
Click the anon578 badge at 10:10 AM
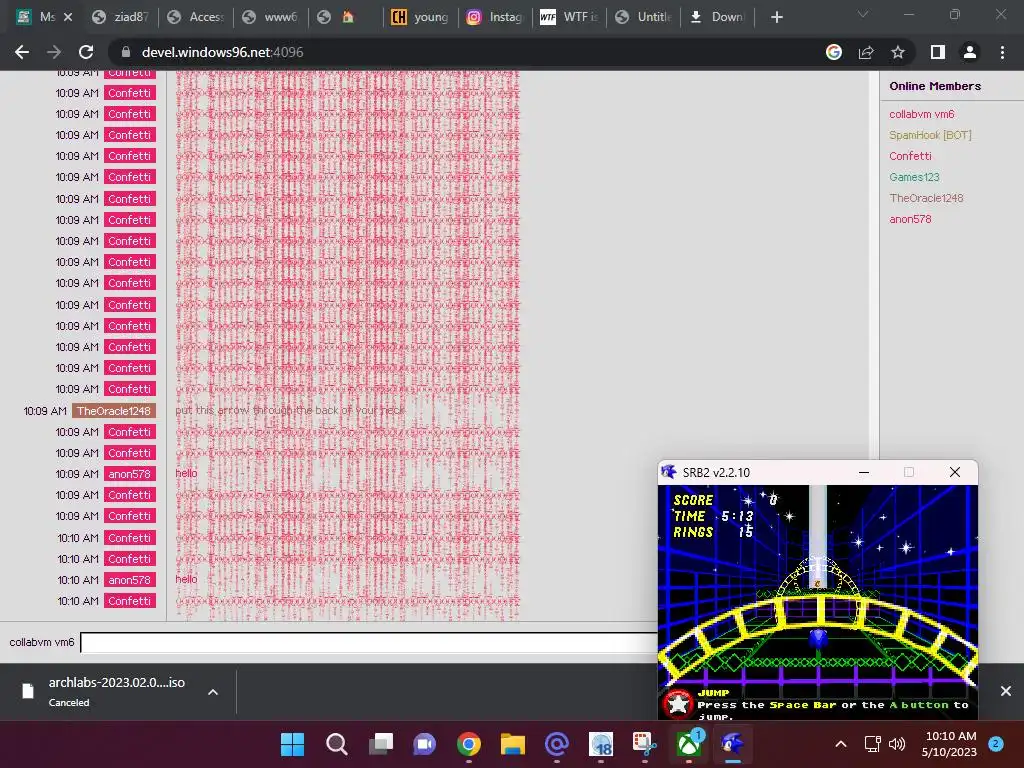[x=129, y=580]
